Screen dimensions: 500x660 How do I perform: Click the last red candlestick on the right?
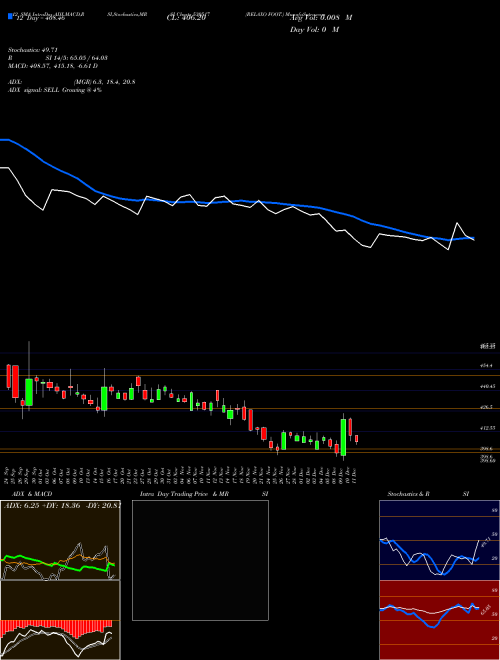(x=356, y=439)
